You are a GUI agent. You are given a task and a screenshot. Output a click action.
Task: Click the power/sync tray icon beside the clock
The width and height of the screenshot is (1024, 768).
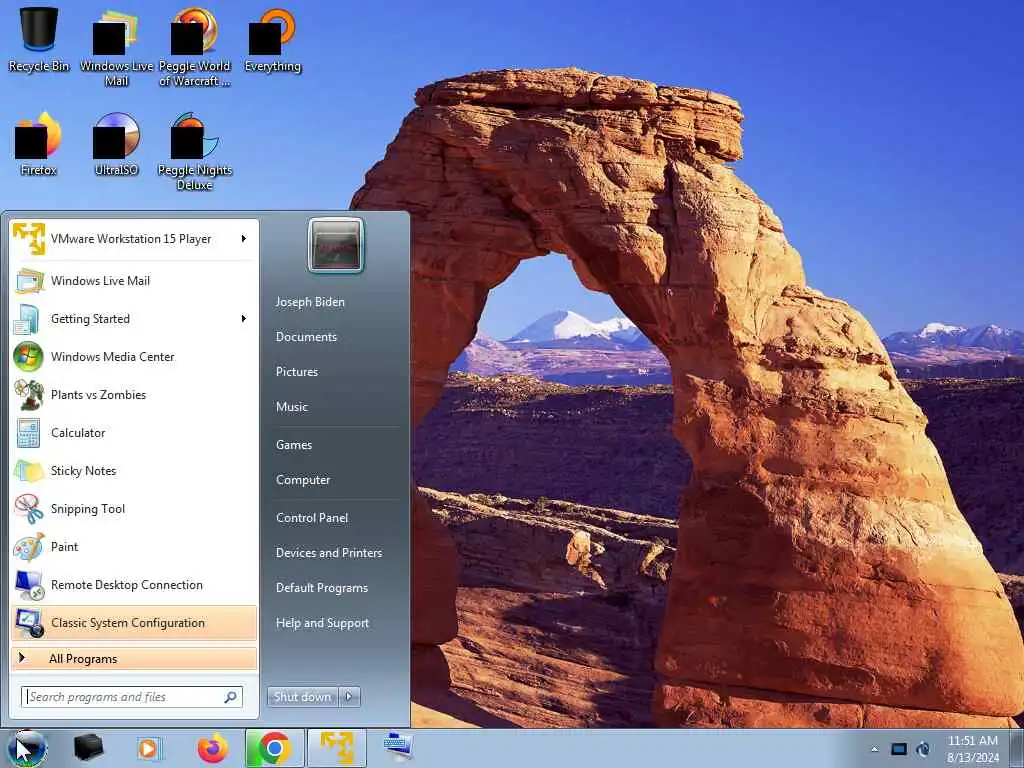click(x=923, y=749)
